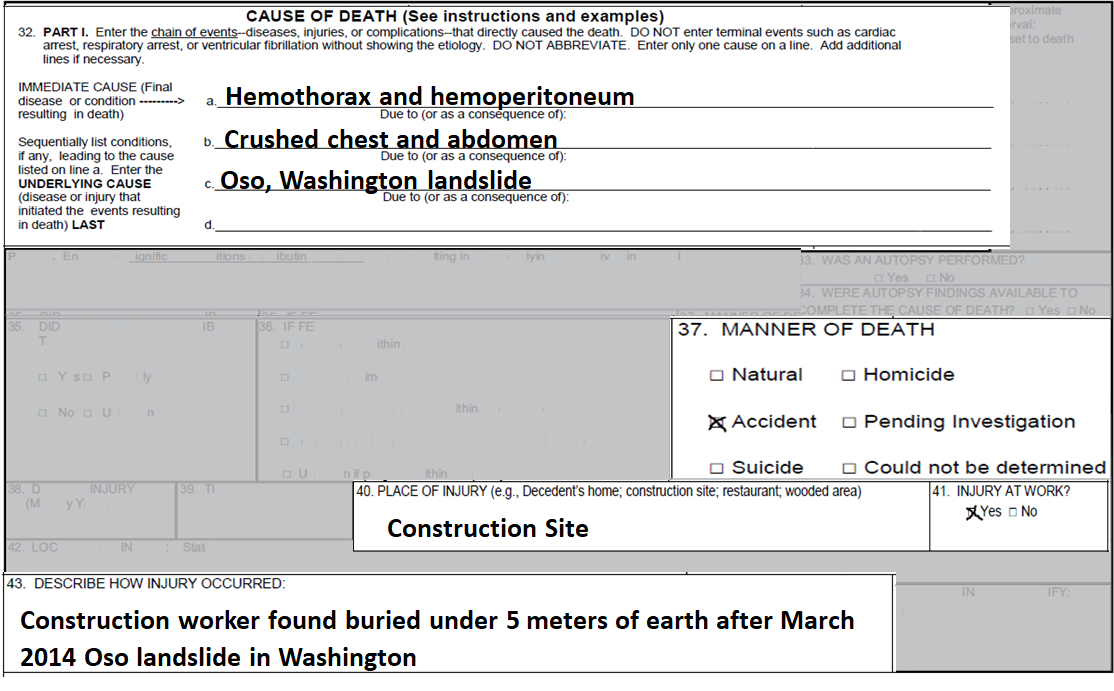Click line b: Crushed chest and abdomen

[390, 139]
